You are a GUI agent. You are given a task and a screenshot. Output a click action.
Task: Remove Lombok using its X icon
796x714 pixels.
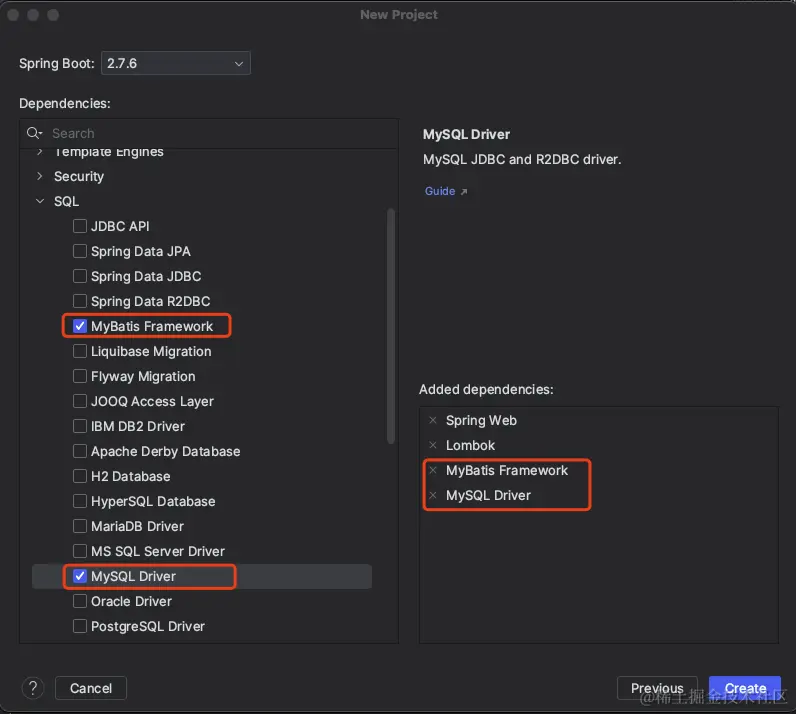click(432, 446)
